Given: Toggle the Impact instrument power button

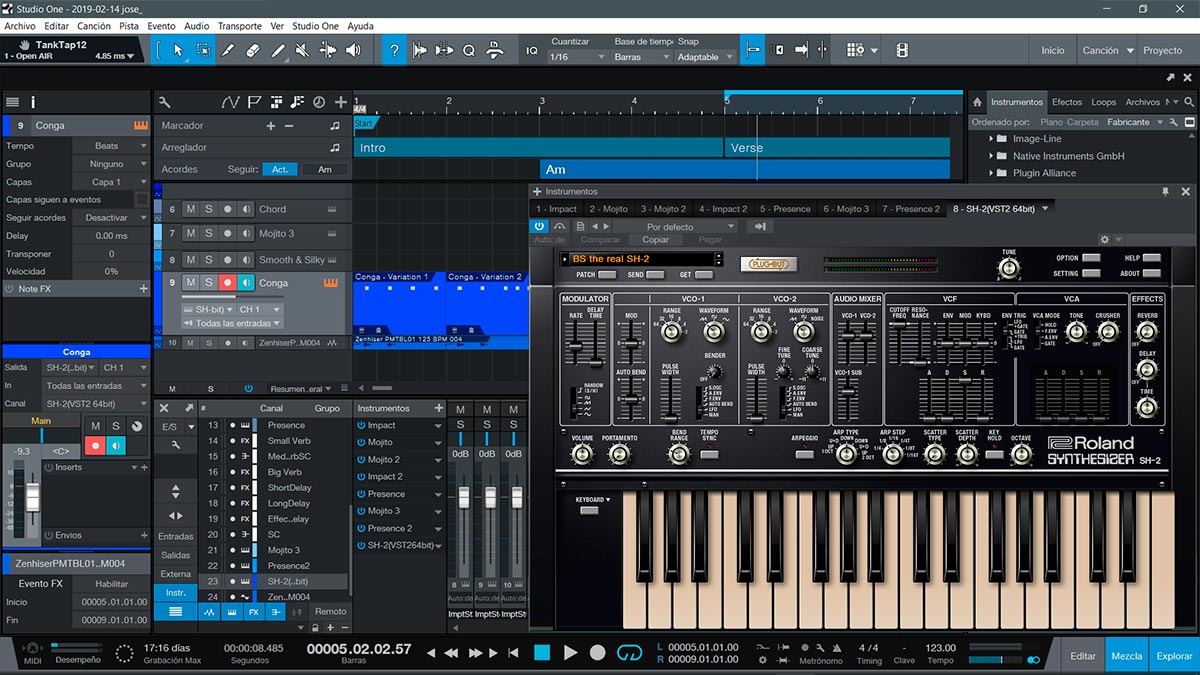Looking at the screenshot, I should [361, 425].
